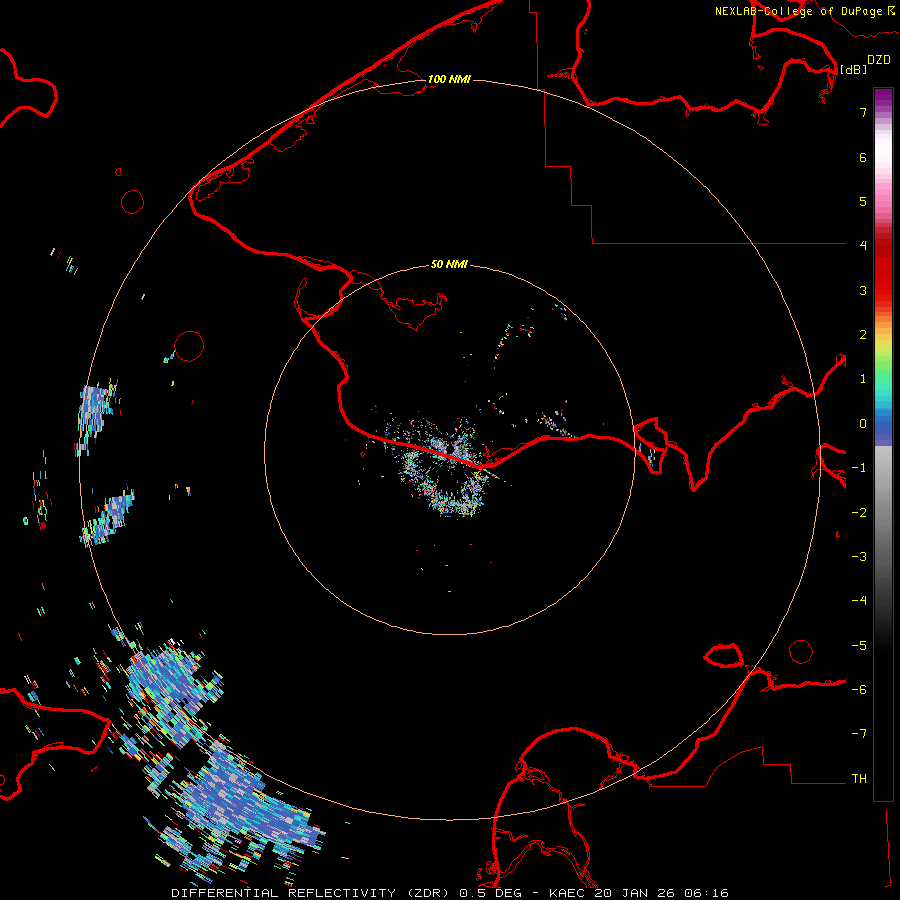The image size is (900, 900).
Task: Click the 06:16 timestamp
Action: tap(709, 893)
